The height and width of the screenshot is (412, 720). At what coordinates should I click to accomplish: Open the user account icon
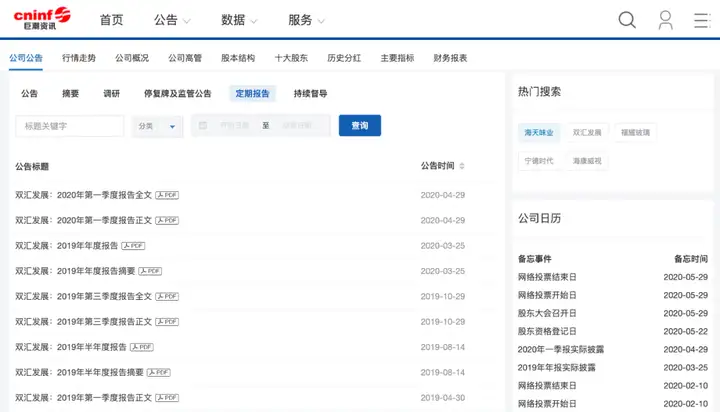tap(665, 20)
